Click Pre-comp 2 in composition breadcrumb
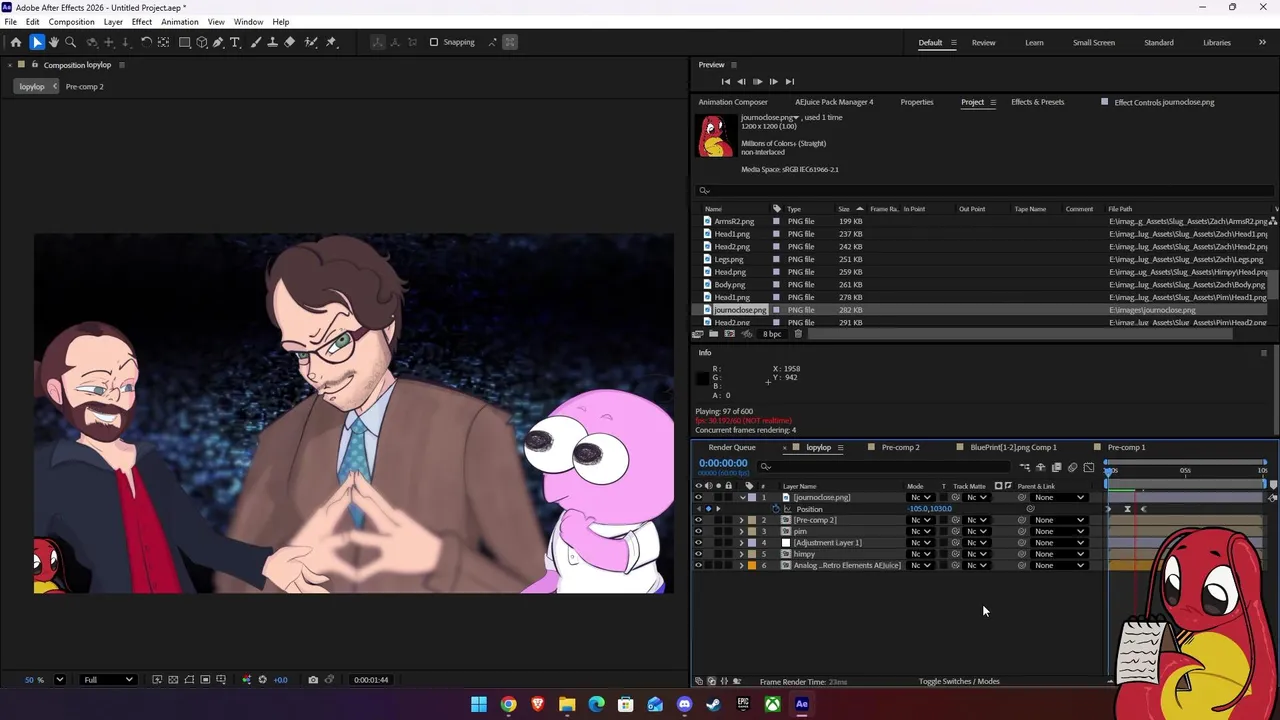Image resolution: width=1280 pixels, height=720 pixels. point(84,86)
